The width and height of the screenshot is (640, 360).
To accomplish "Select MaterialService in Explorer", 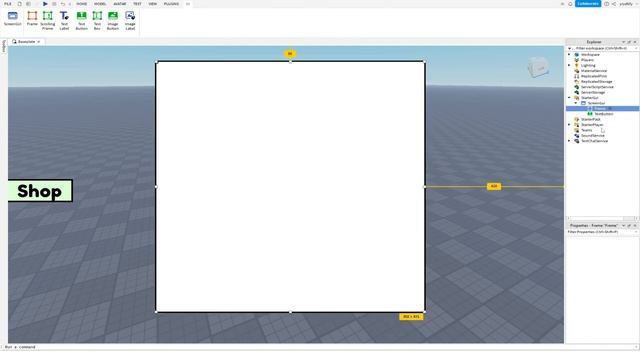I will click(x=594, y=71).
